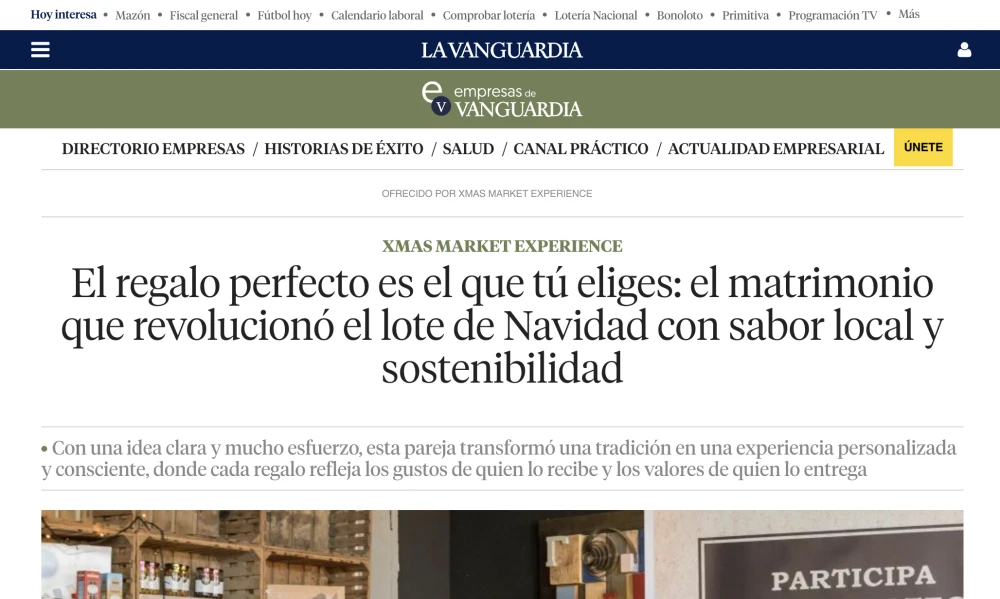Navigate to the Salud section
This screenshot has width=1000, height=599.
coord(468,149)
